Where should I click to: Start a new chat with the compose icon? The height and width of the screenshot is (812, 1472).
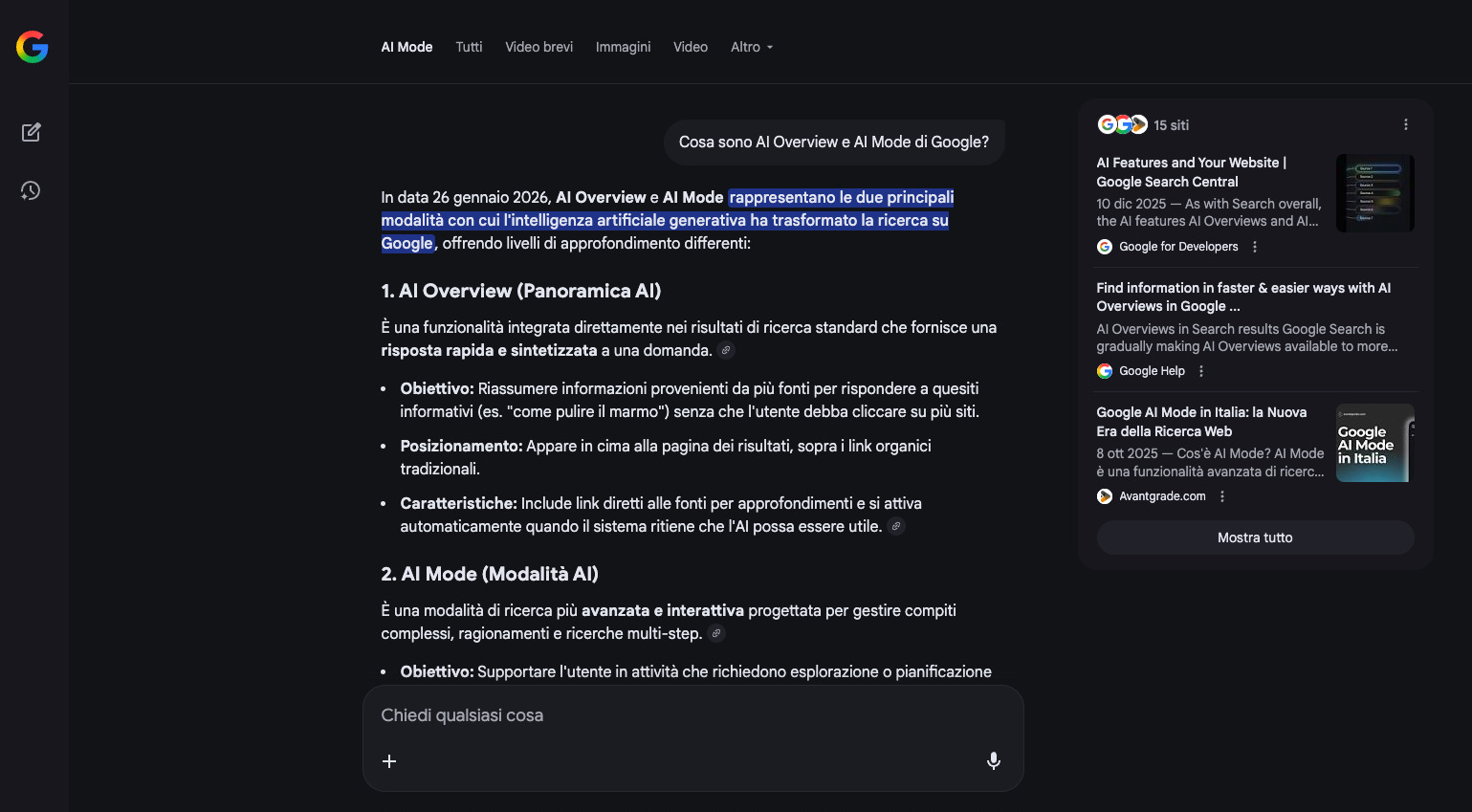[31, 132]
